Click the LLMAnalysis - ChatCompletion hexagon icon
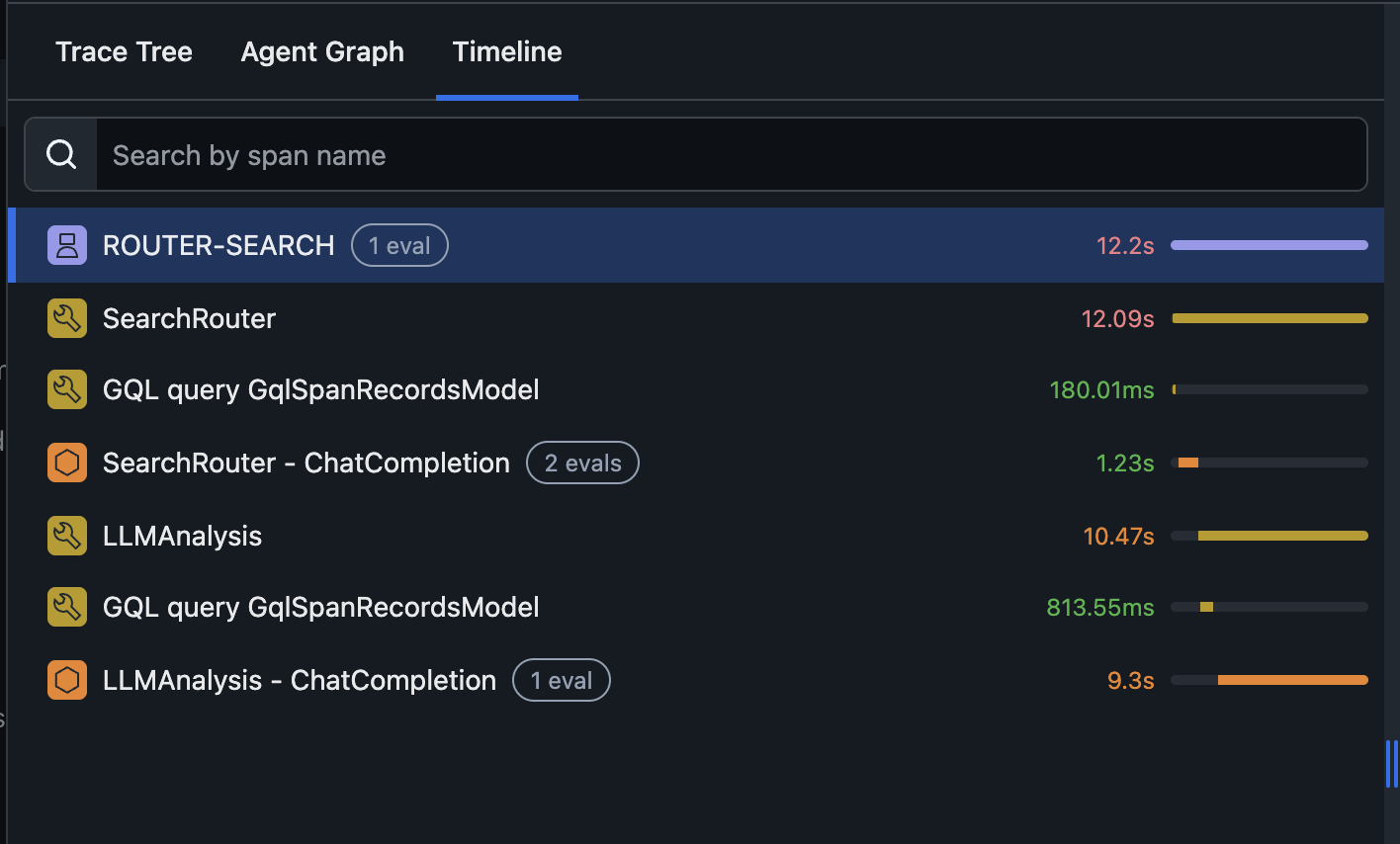Screen dimensions: 1400x844 point(67,680)
